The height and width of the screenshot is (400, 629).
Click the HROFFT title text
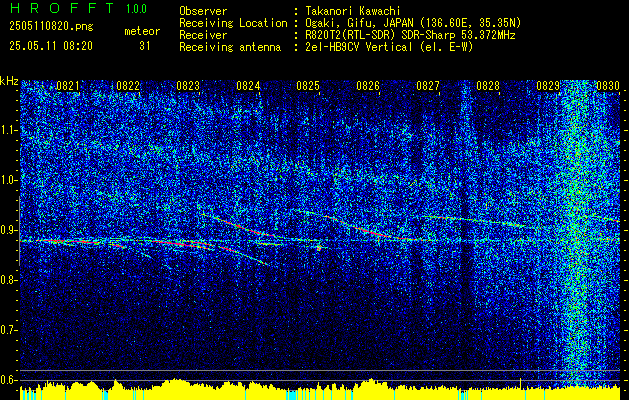[62, 8]
